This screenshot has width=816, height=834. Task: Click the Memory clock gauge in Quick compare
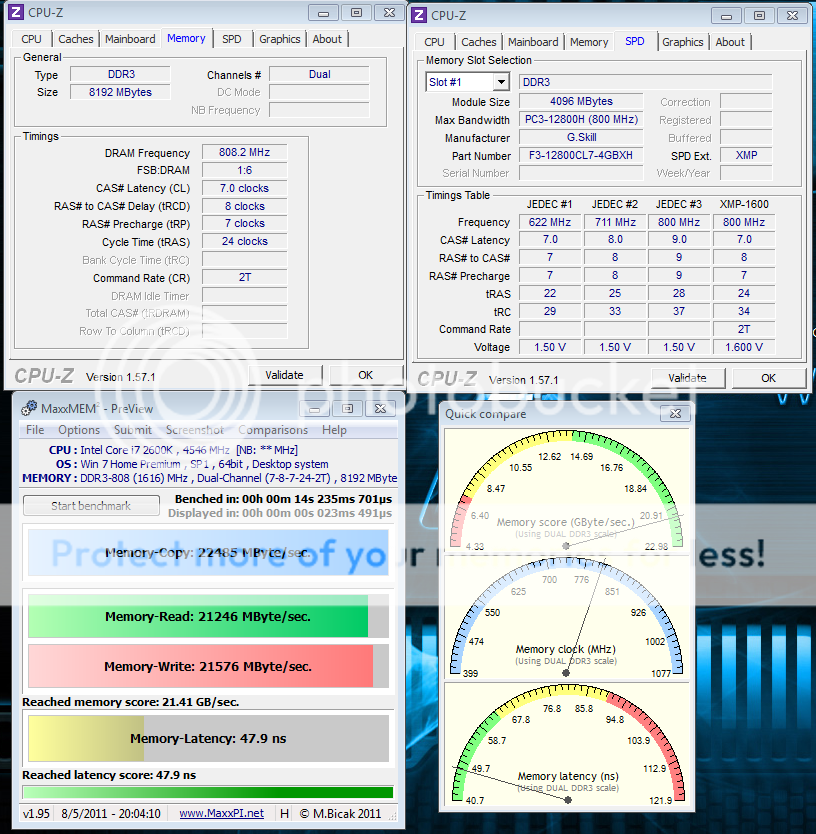click(x=566, y=618)
